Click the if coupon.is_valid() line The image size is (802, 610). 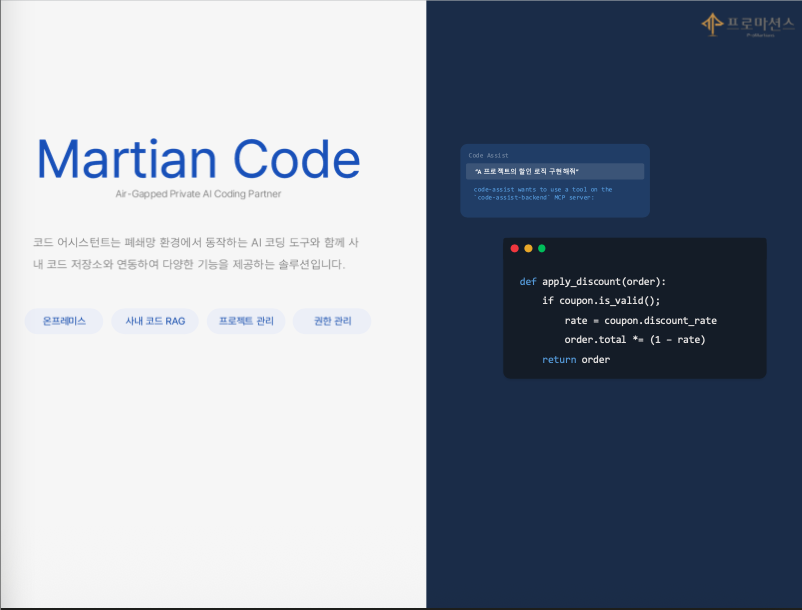[x=601, y=300]
